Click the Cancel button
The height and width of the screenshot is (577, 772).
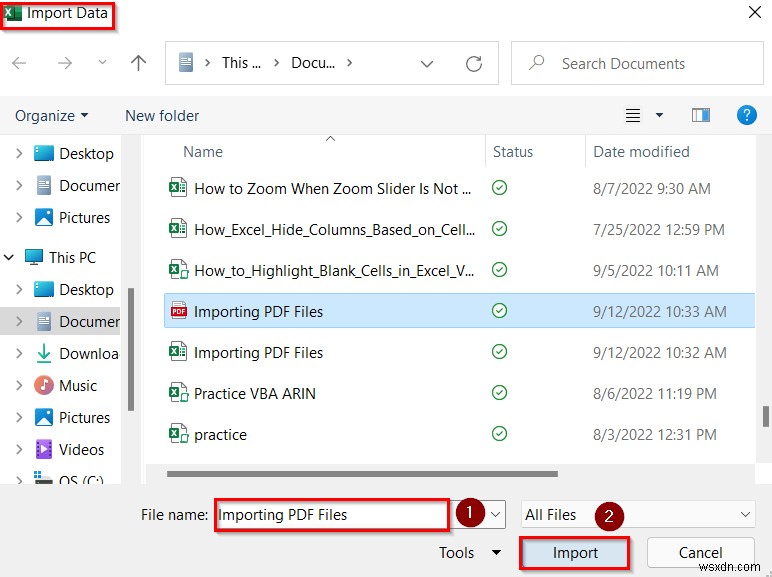(x=700, y=552)
